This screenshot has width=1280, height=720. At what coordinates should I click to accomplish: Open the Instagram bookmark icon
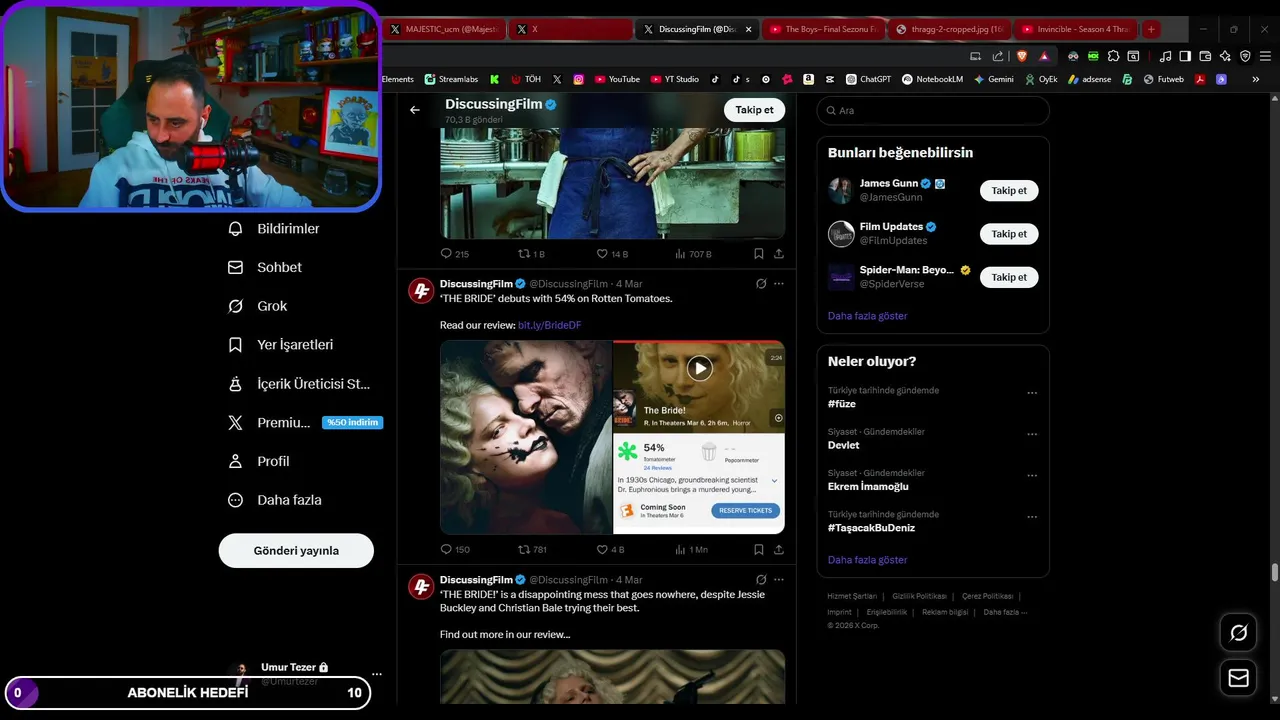point(579,79)
